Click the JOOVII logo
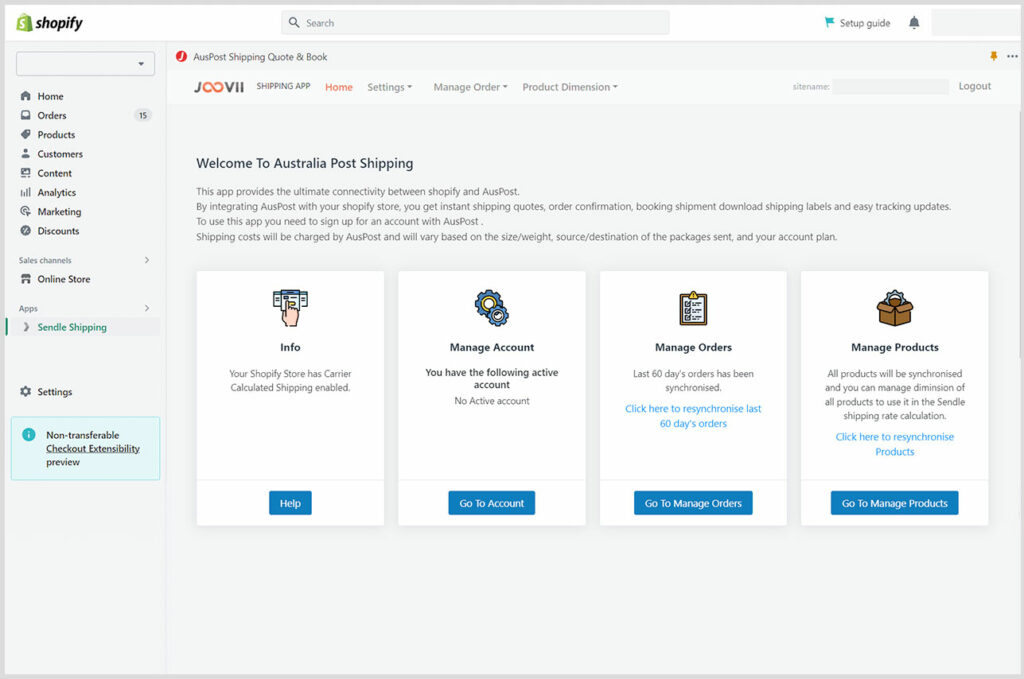Image resolution: width=1024 pixels, height=679 pixels. pyautogui.click(x=219, y=87)
